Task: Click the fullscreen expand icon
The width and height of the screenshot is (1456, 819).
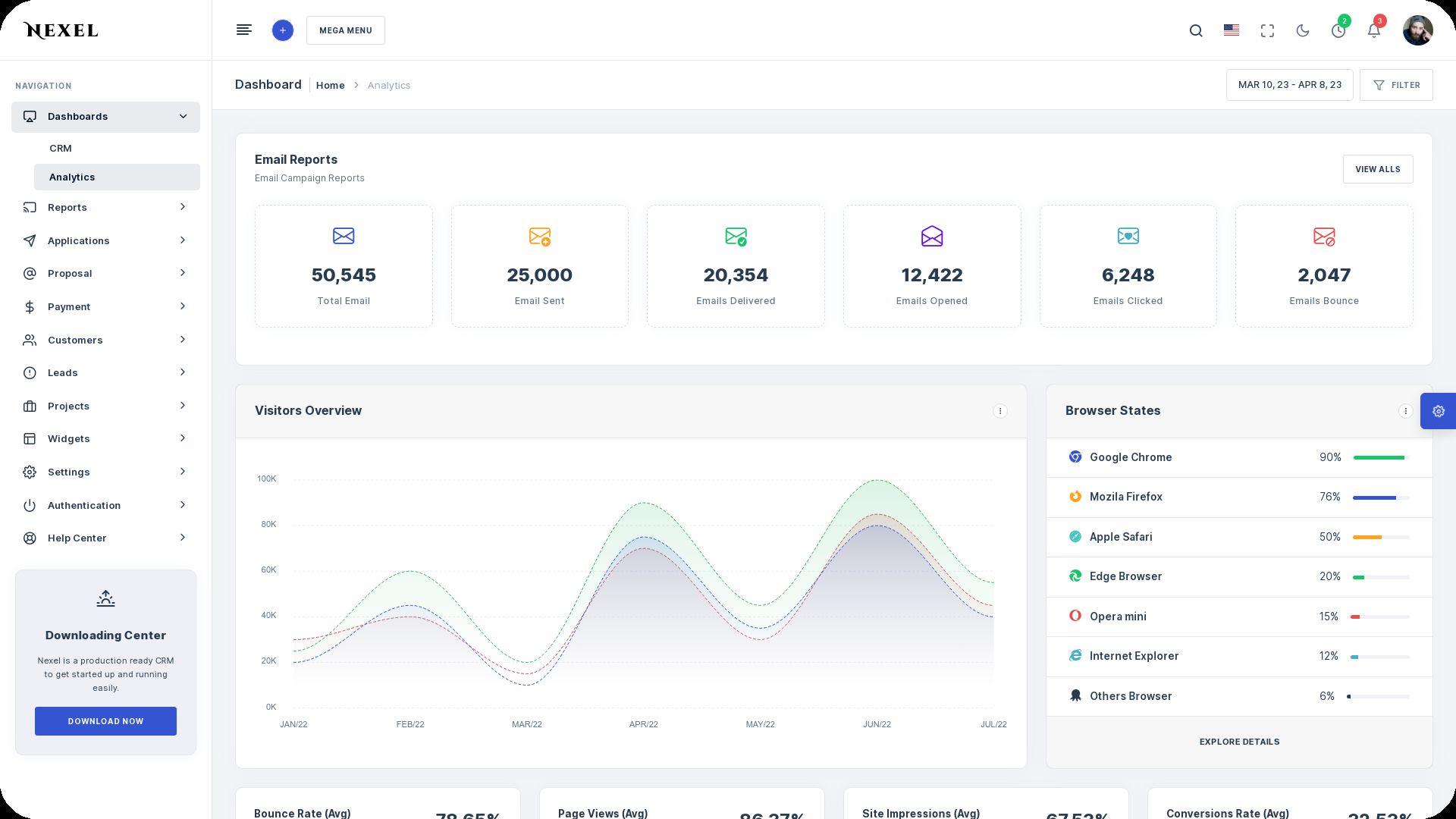Action: click(x=1267, y=31)
